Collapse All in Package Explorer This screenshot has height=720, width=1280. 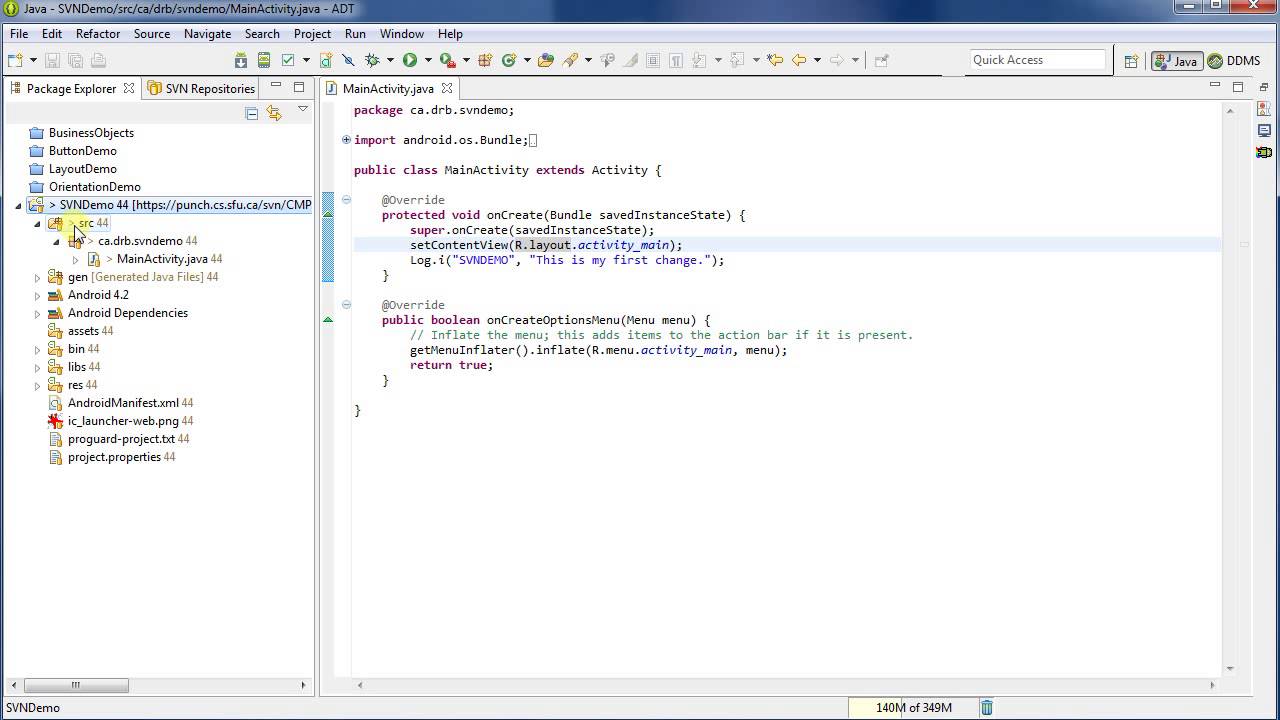coord(252,113)
